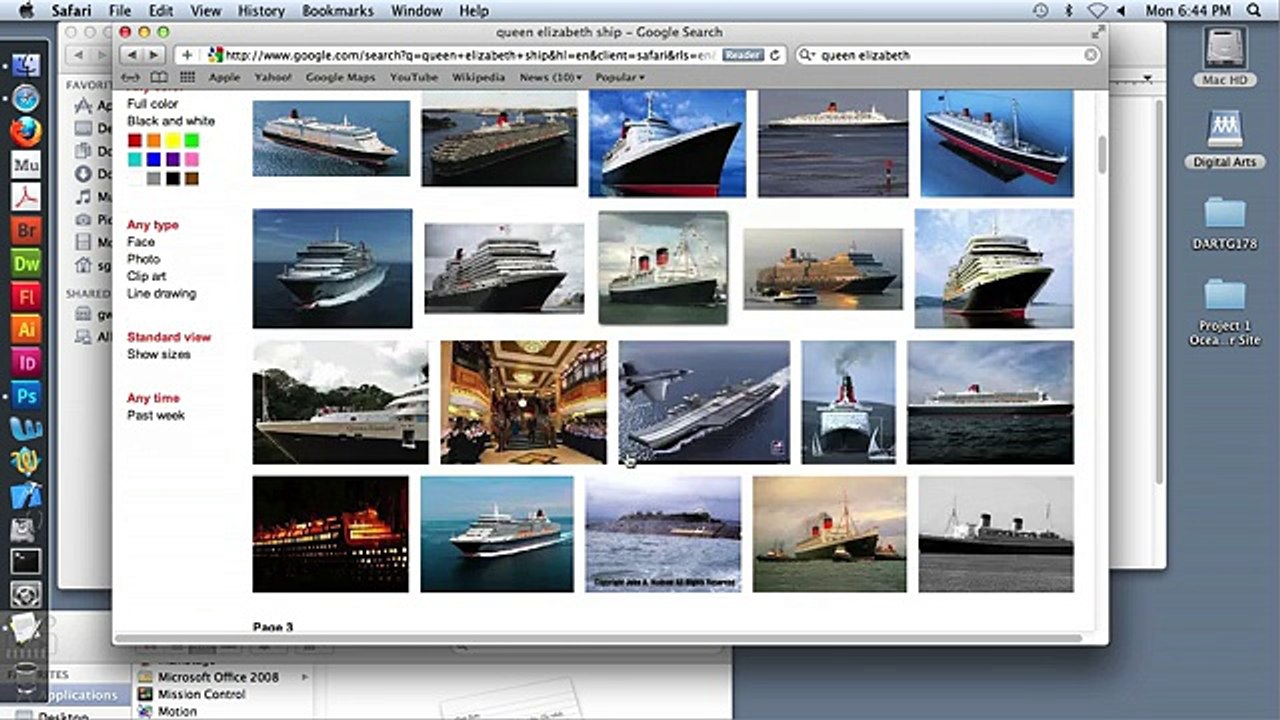Launch Firefox from the Dock
Screen dimensions: 1280x720
(x=26, y=131)
